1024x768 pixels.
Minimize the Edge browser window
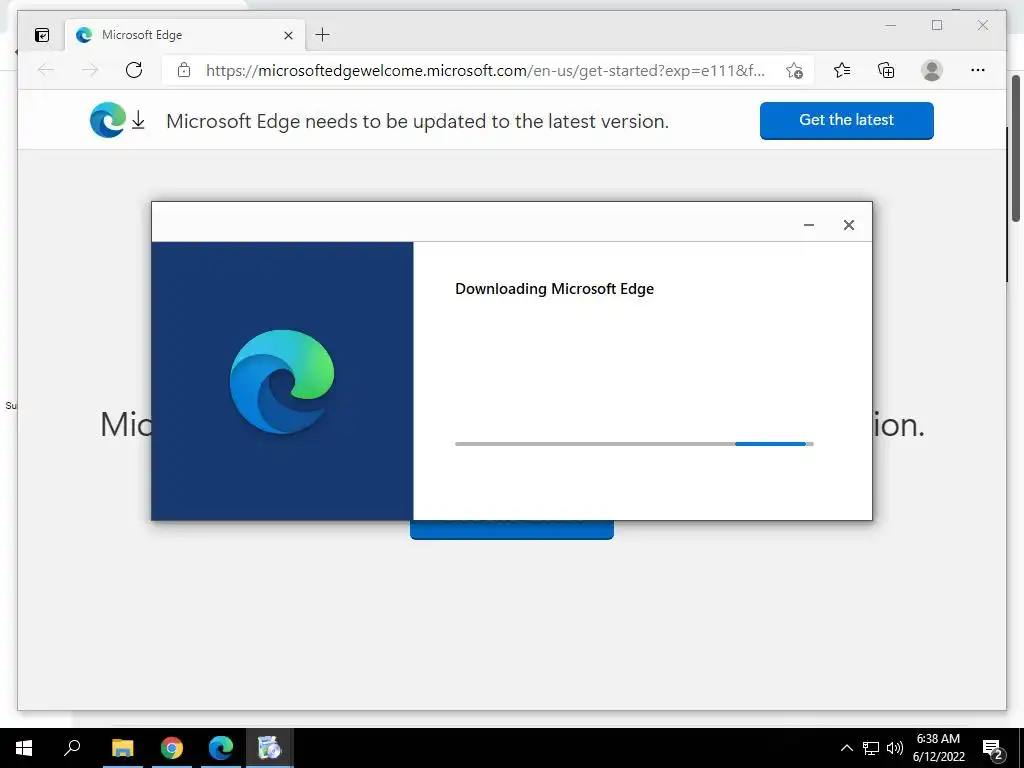[x=891, y=25]
